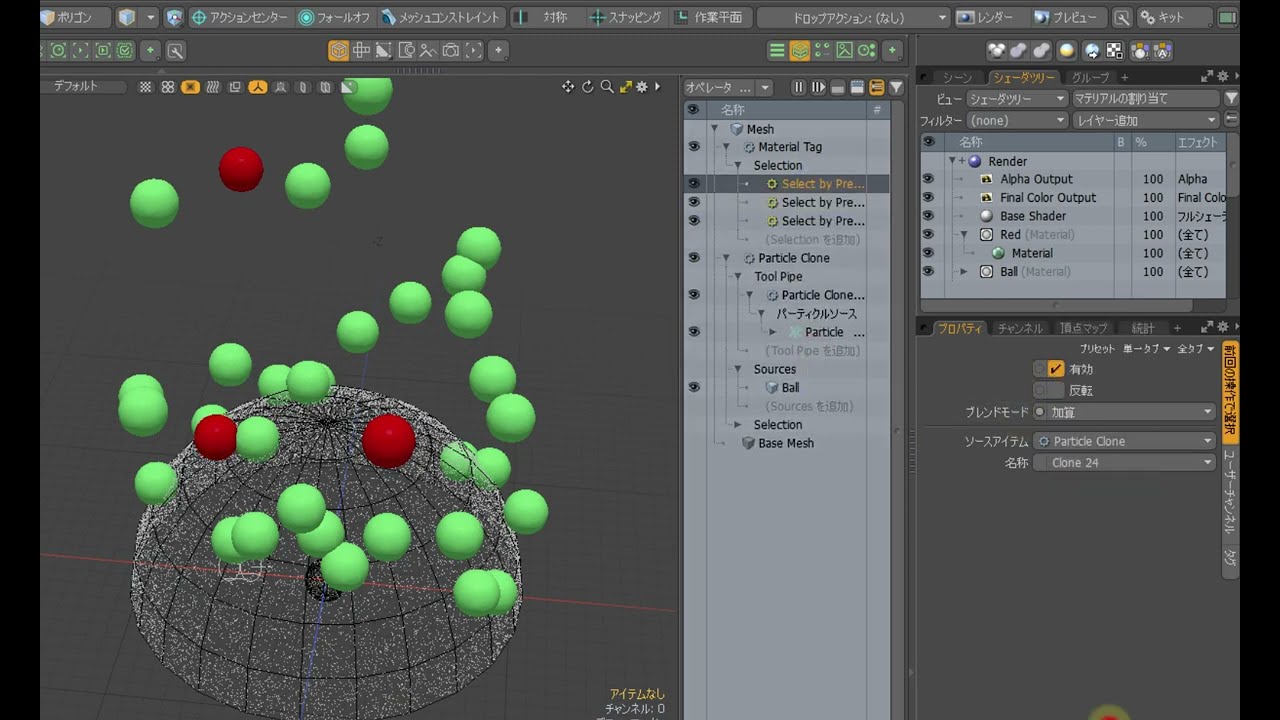
Task: Collapse the Mesh tree item
Action: (x=715, y=129)
